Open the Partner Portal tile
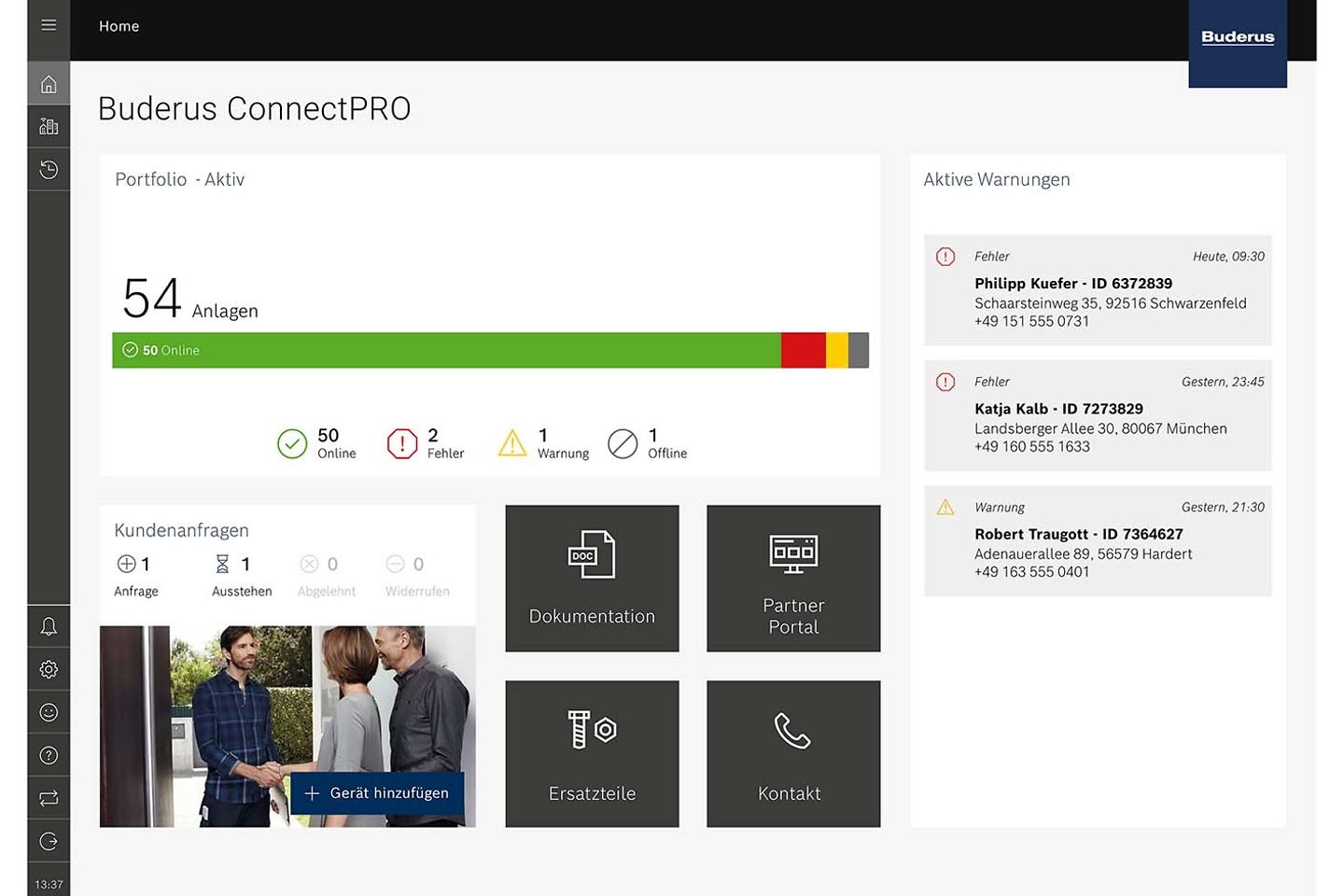Screen dimensions: 1344x896 tap(793, 578)
